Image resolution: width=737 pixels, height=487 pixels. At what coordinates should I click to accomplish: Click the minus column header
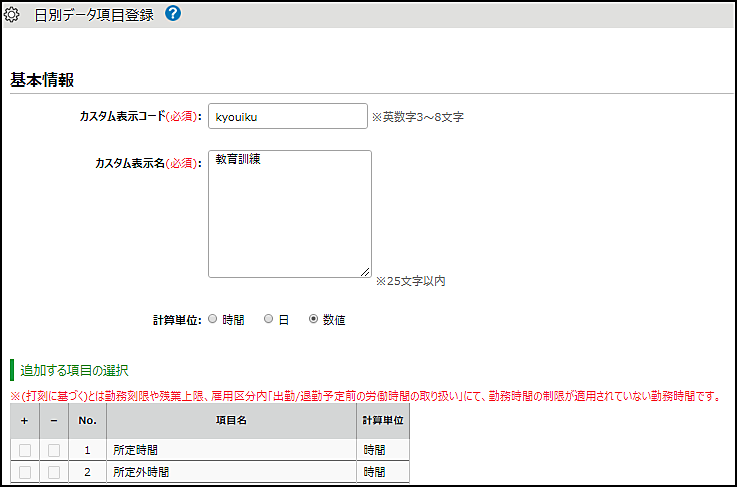point(54,421)
